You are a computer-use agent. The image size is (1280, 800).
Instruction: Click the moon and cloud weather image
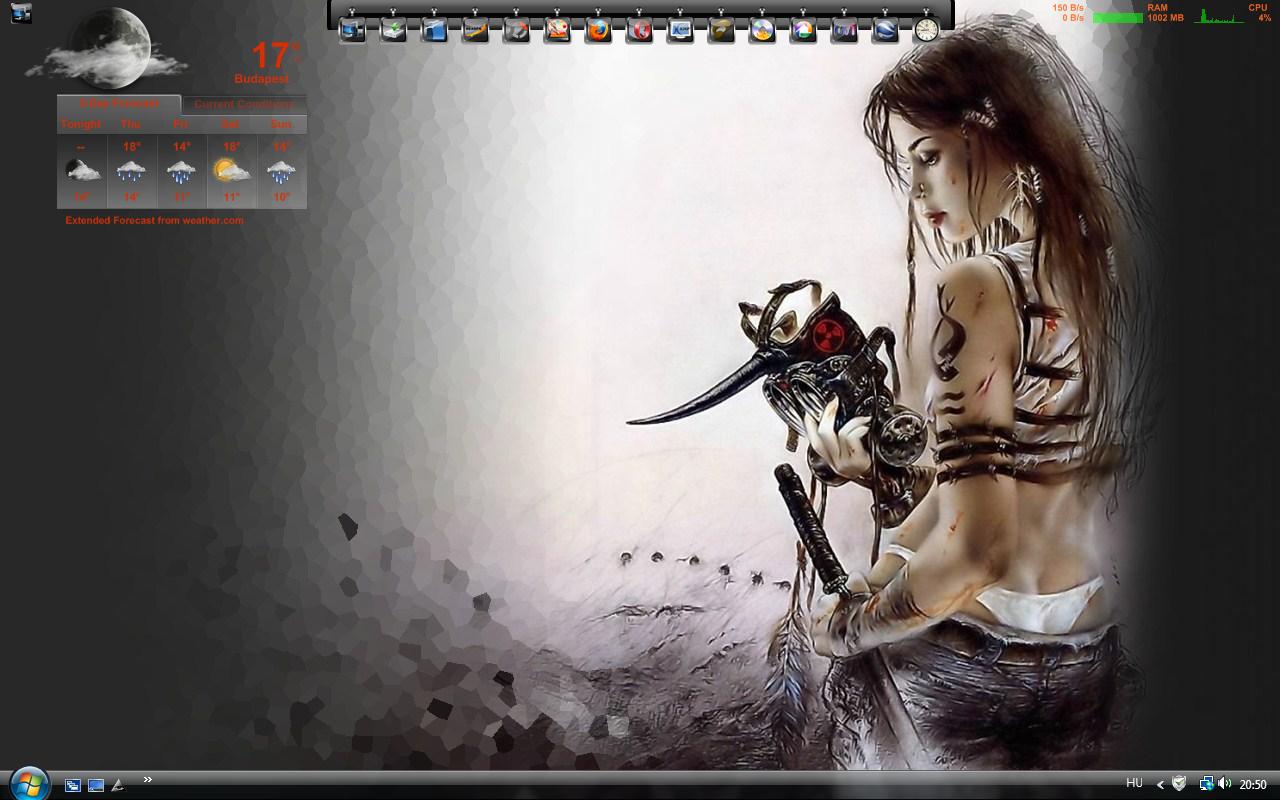click(108, 48)
